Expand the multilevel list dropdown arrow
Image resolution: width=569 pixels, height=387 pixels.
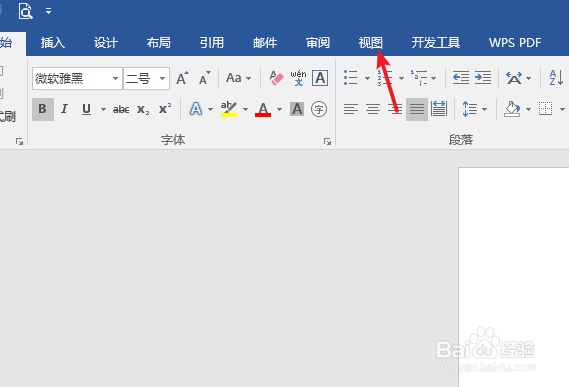(434, 78)
